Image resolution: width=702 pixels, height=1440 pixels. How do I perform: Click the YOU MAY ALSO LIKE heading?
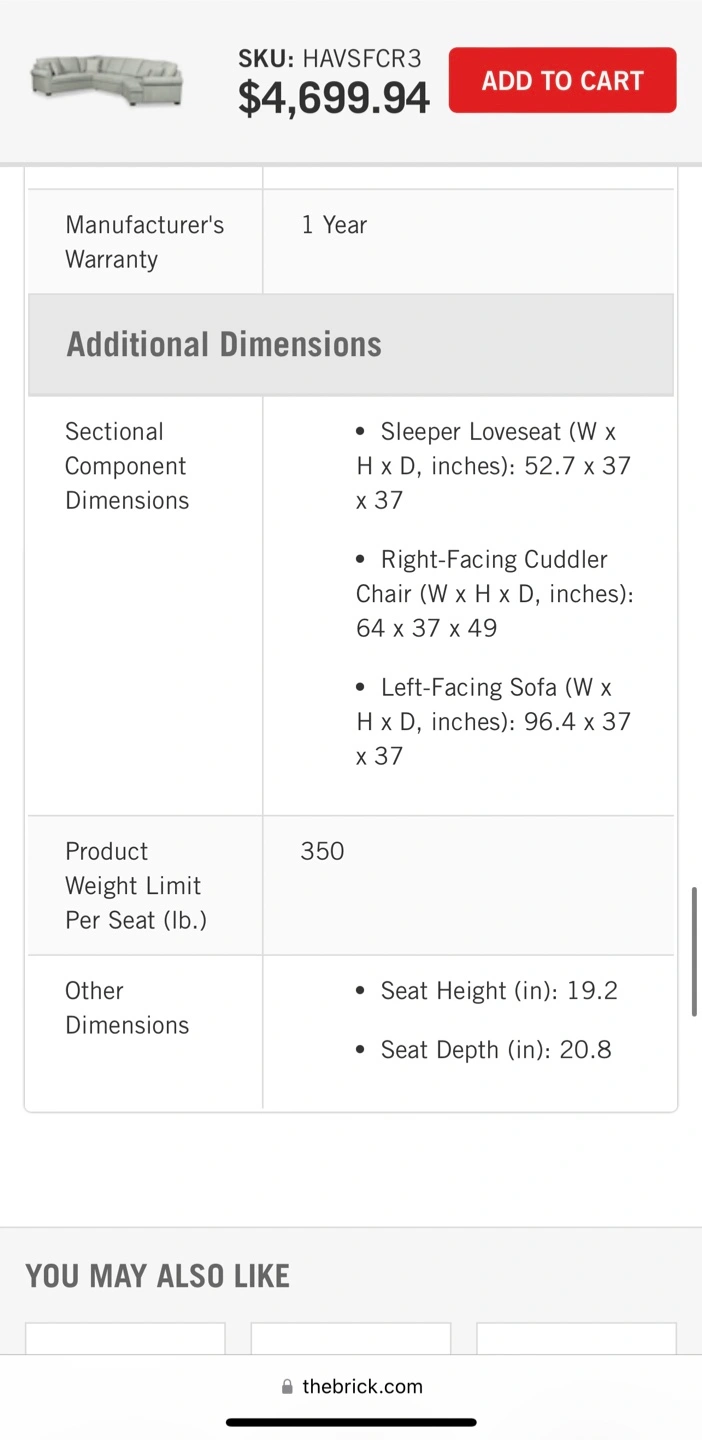point(158,1276)
